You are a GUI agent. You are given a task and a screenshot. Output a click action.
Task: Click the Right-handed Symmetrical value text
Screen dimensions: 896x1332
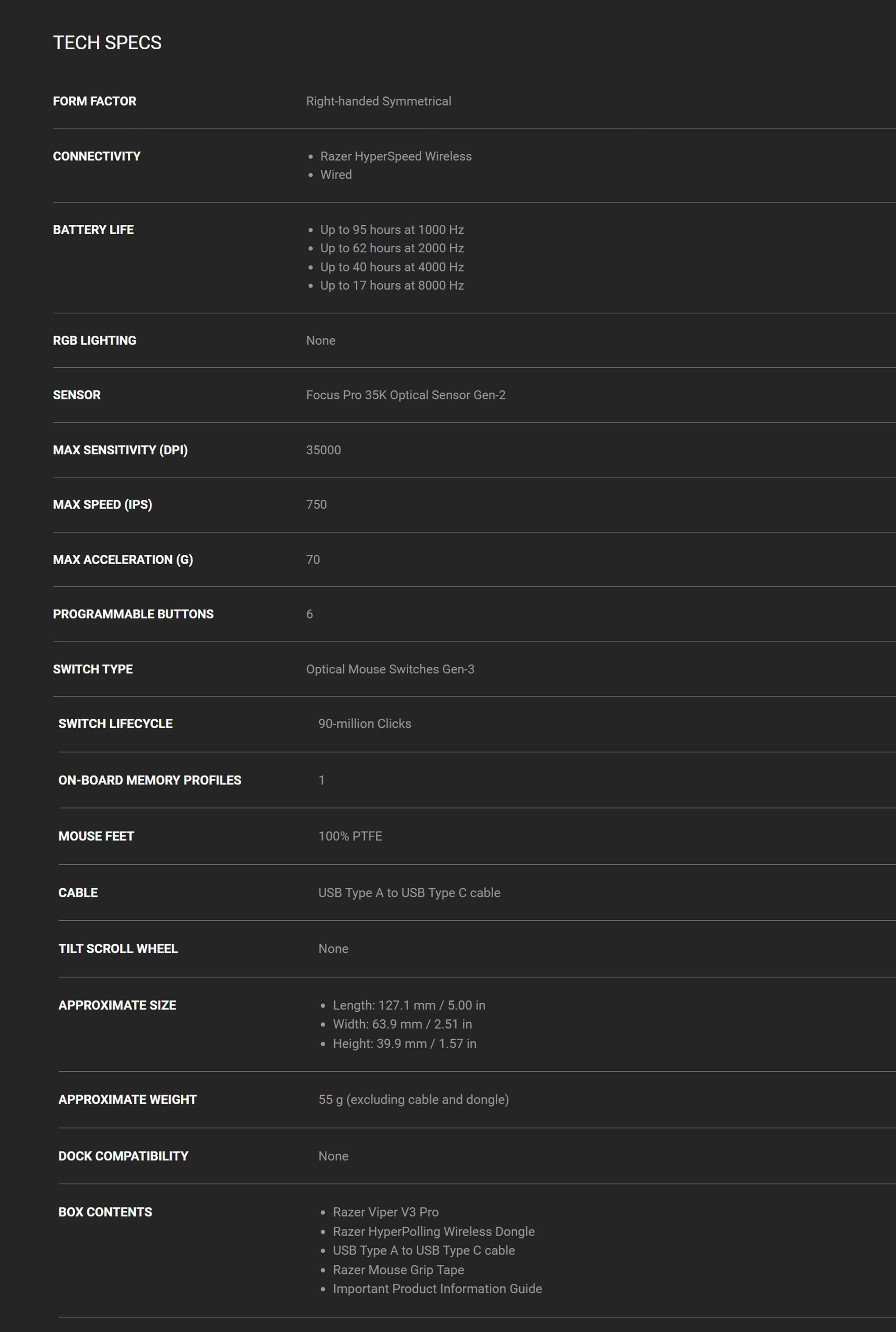[x=378, y=101]
